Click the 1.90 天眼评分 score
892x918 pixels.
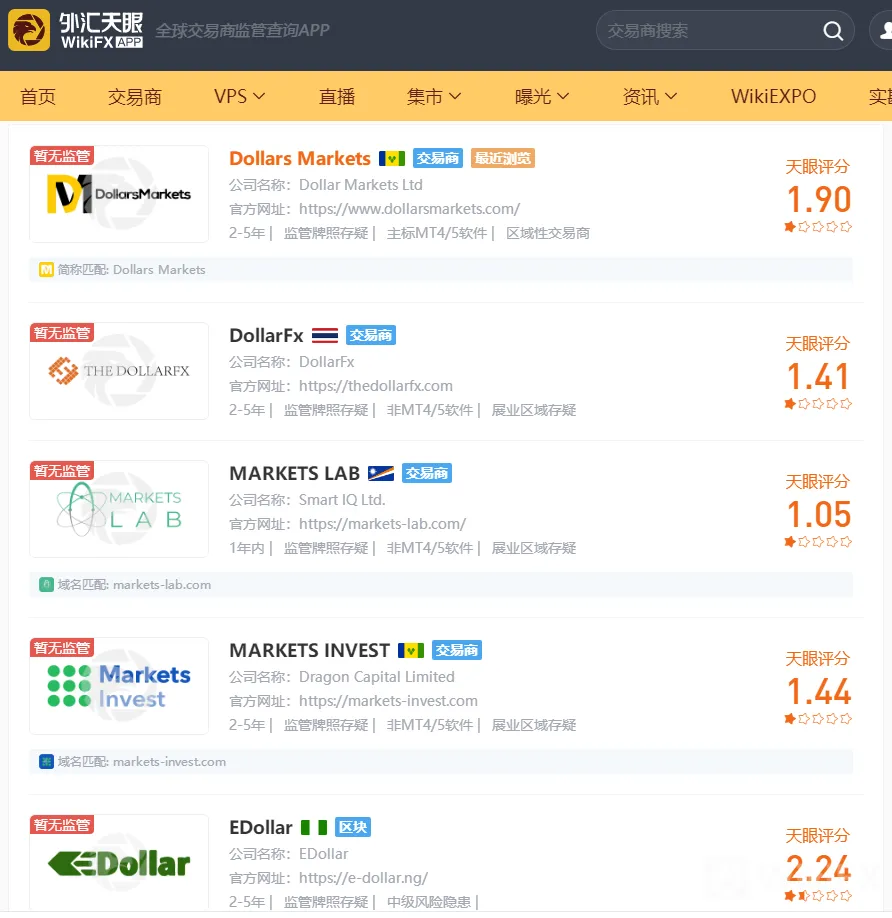tap(819, 200)
